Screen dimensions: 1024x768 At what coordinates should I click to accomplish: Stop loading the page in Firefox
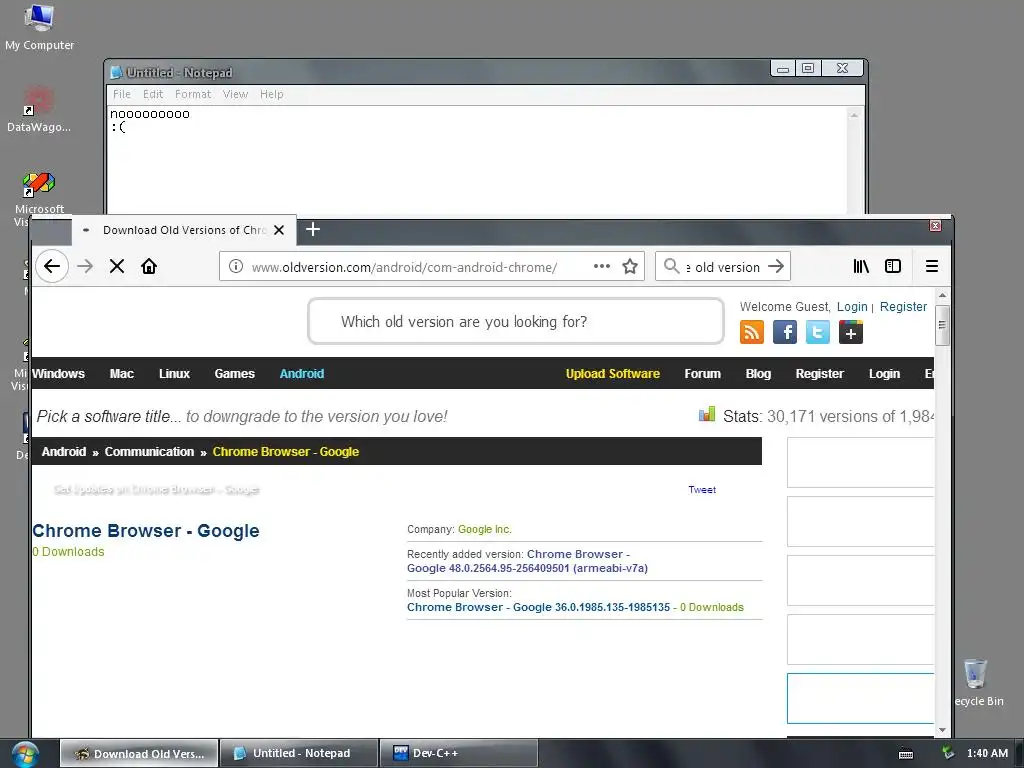pos(117,266)
